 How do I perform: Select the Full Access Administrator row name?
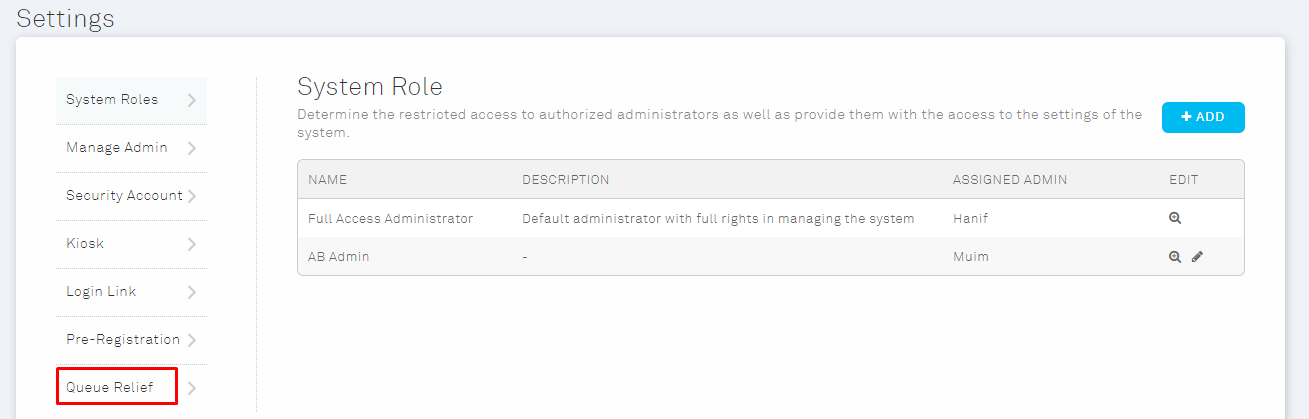[391, 219]
